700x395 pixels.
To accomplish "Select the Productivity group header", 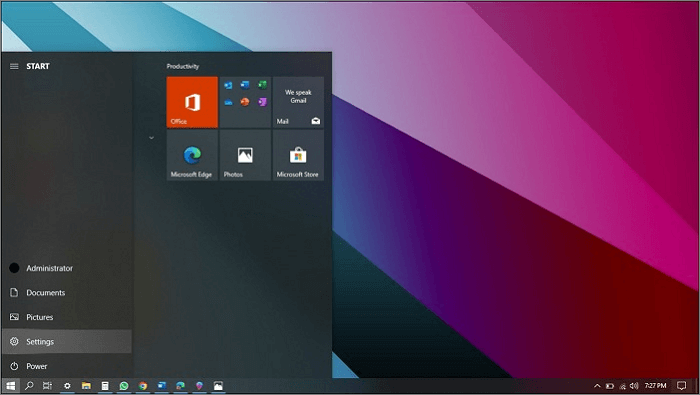I will click(x=183, y=67).
